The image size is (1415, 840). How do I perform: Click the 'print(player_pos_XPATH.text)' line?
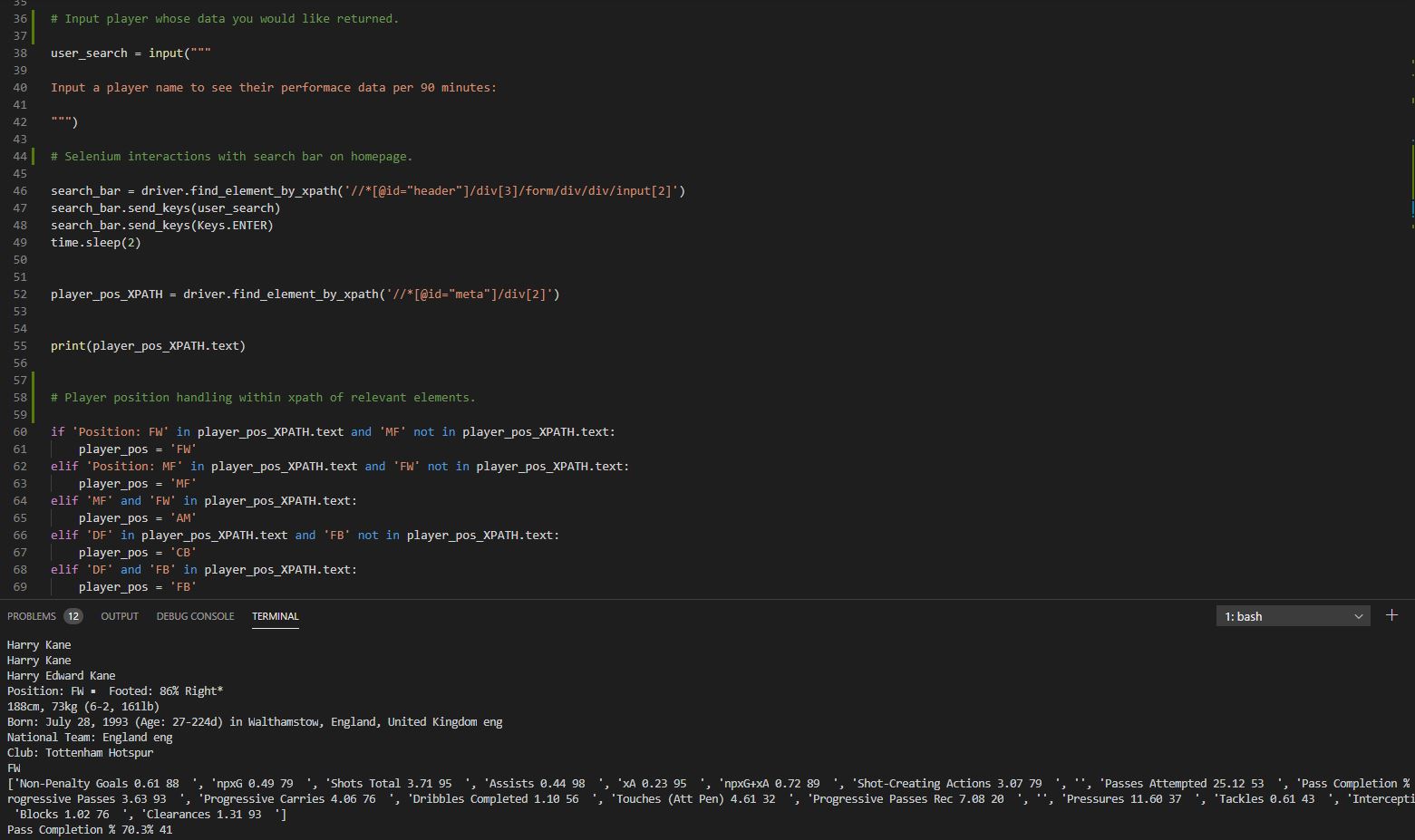148,346
